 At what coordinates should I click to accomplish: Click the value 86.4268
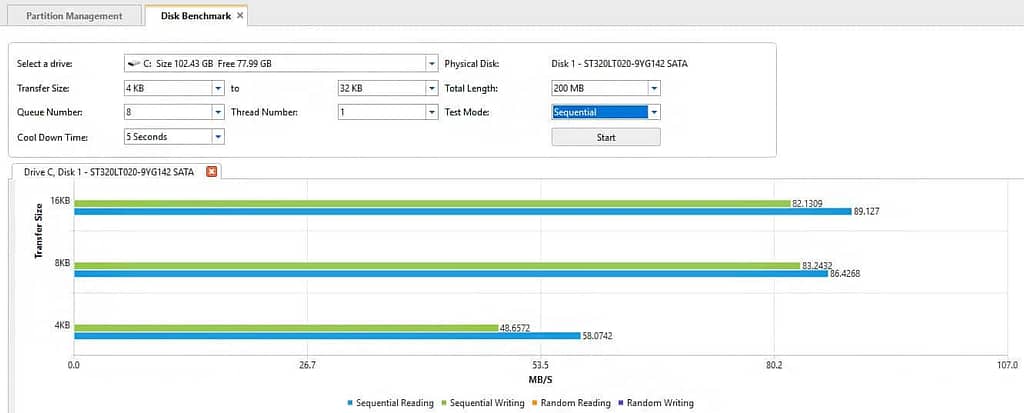point(845,274)
